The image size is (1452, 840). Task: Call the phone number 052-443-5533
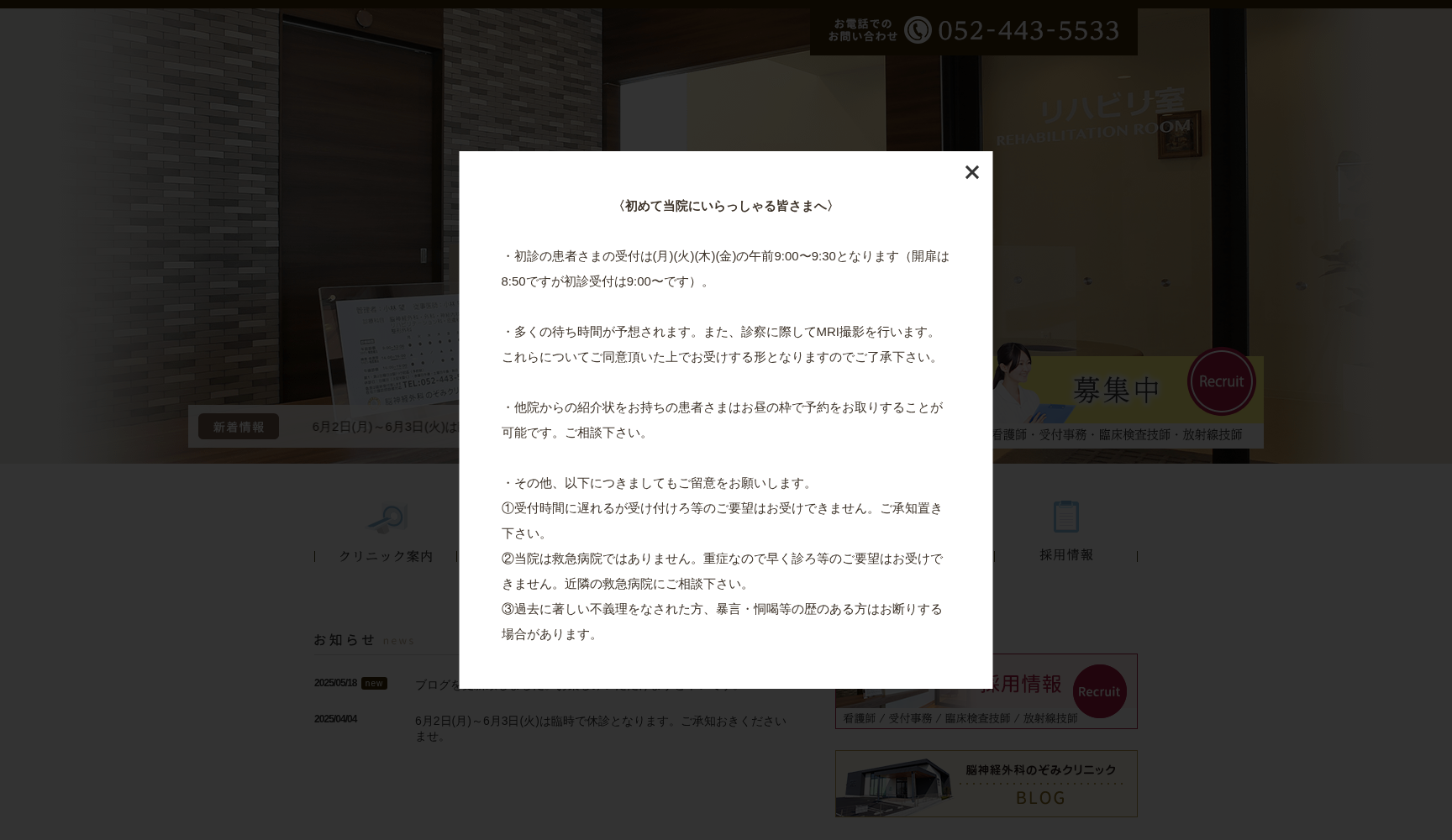(1028, 31)
